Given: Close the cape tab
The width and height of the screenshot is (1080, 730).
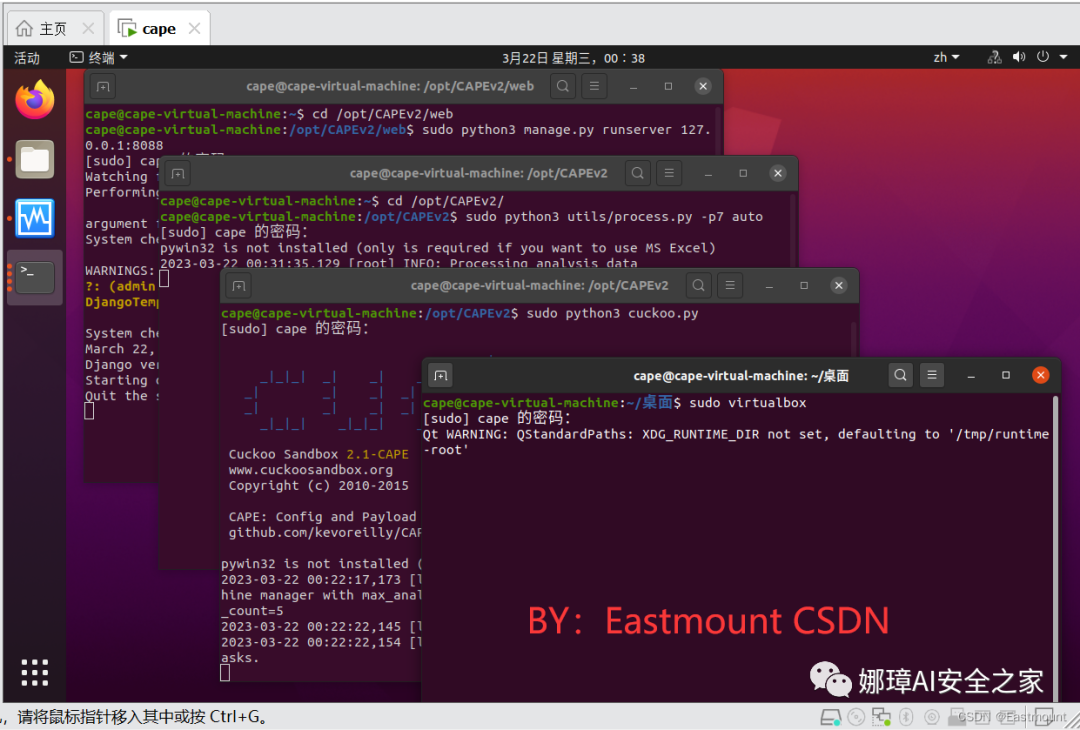Looking at the screenshot, I should tap(194, 28).
